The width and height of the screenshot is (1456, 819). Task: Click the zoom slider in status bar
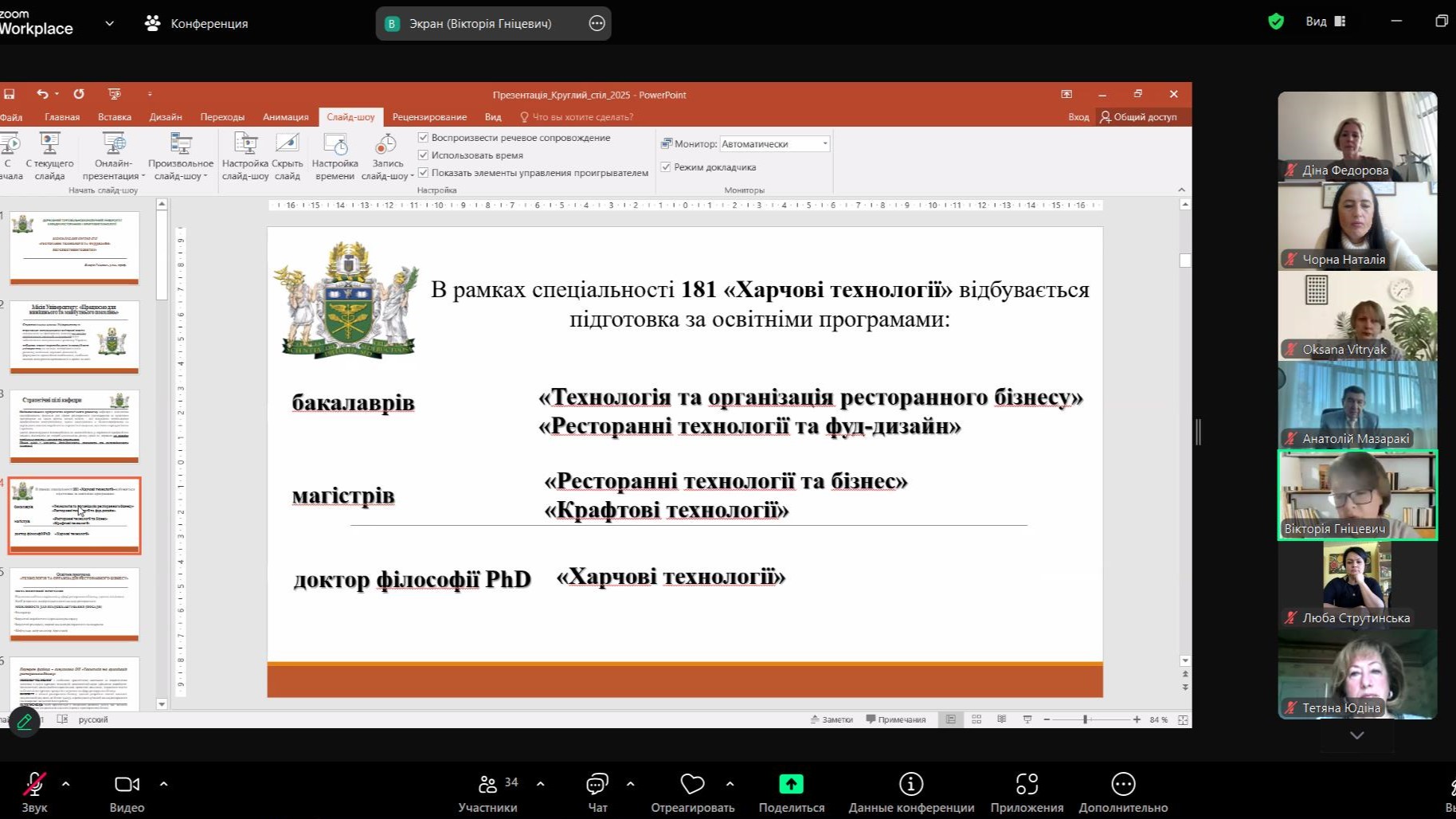(x=1085, y=719)
